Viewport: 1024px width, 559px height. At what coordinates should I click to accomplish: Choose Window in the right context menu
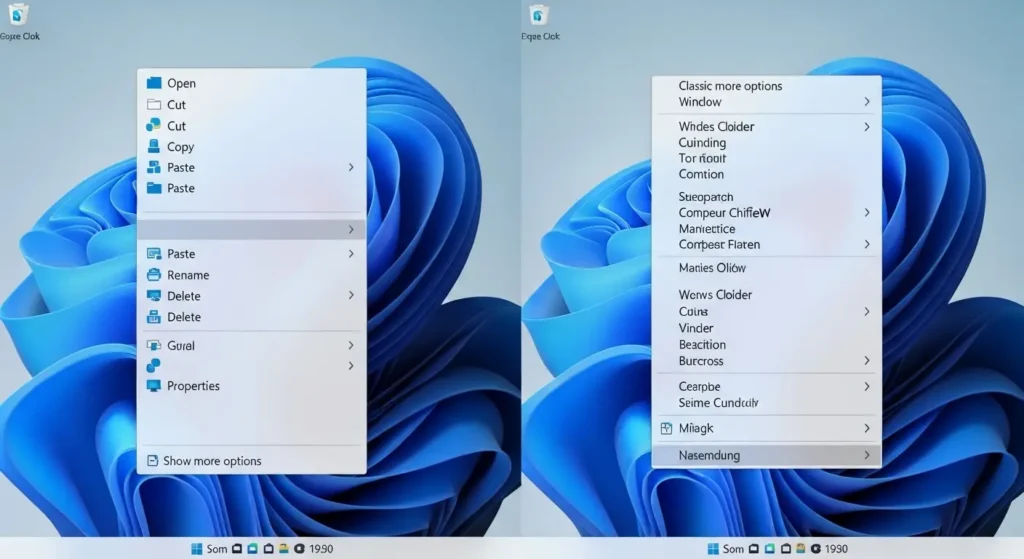[766, 102]
